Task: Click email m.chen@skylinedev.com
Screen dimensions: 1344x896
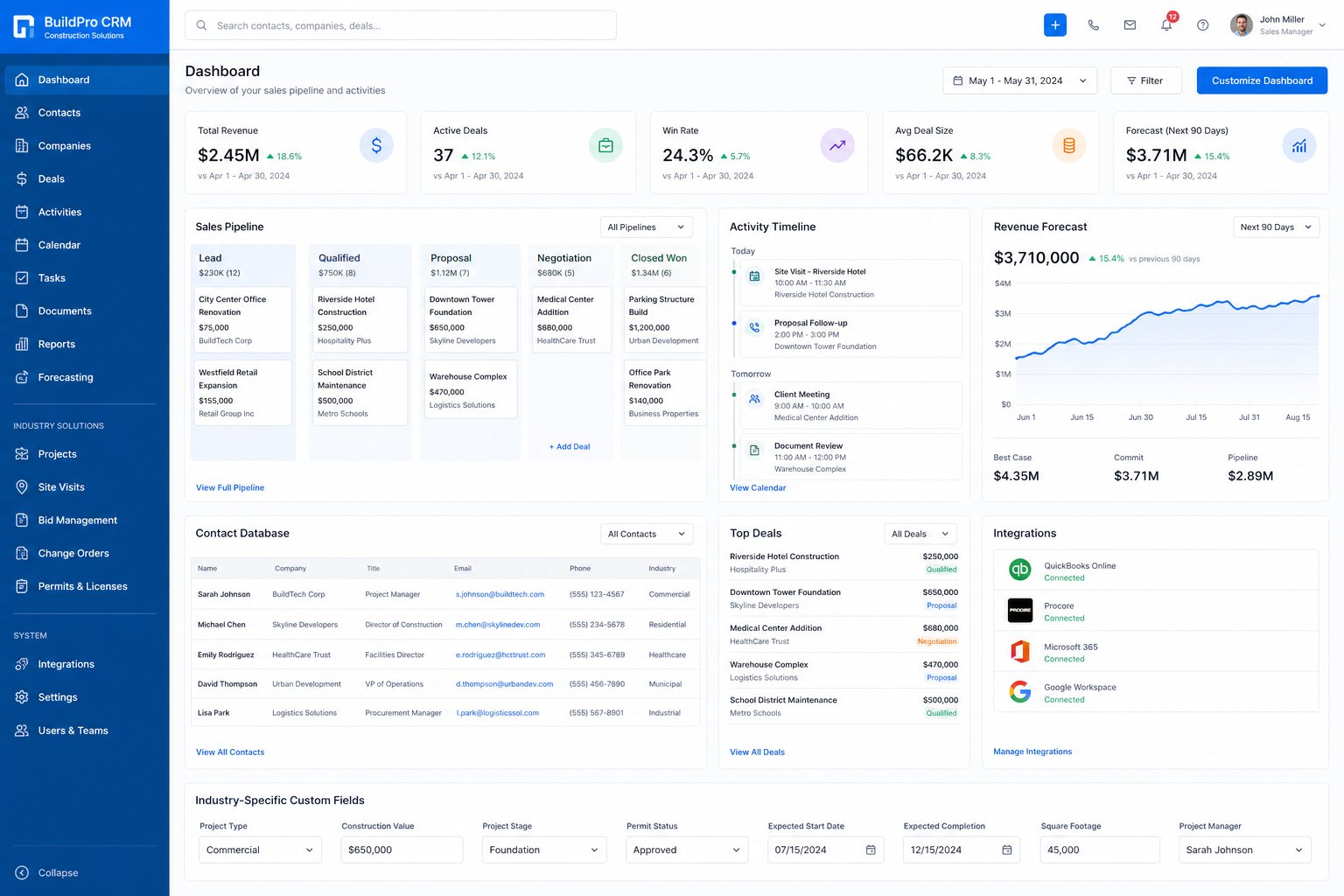Action: click(498, 625)
